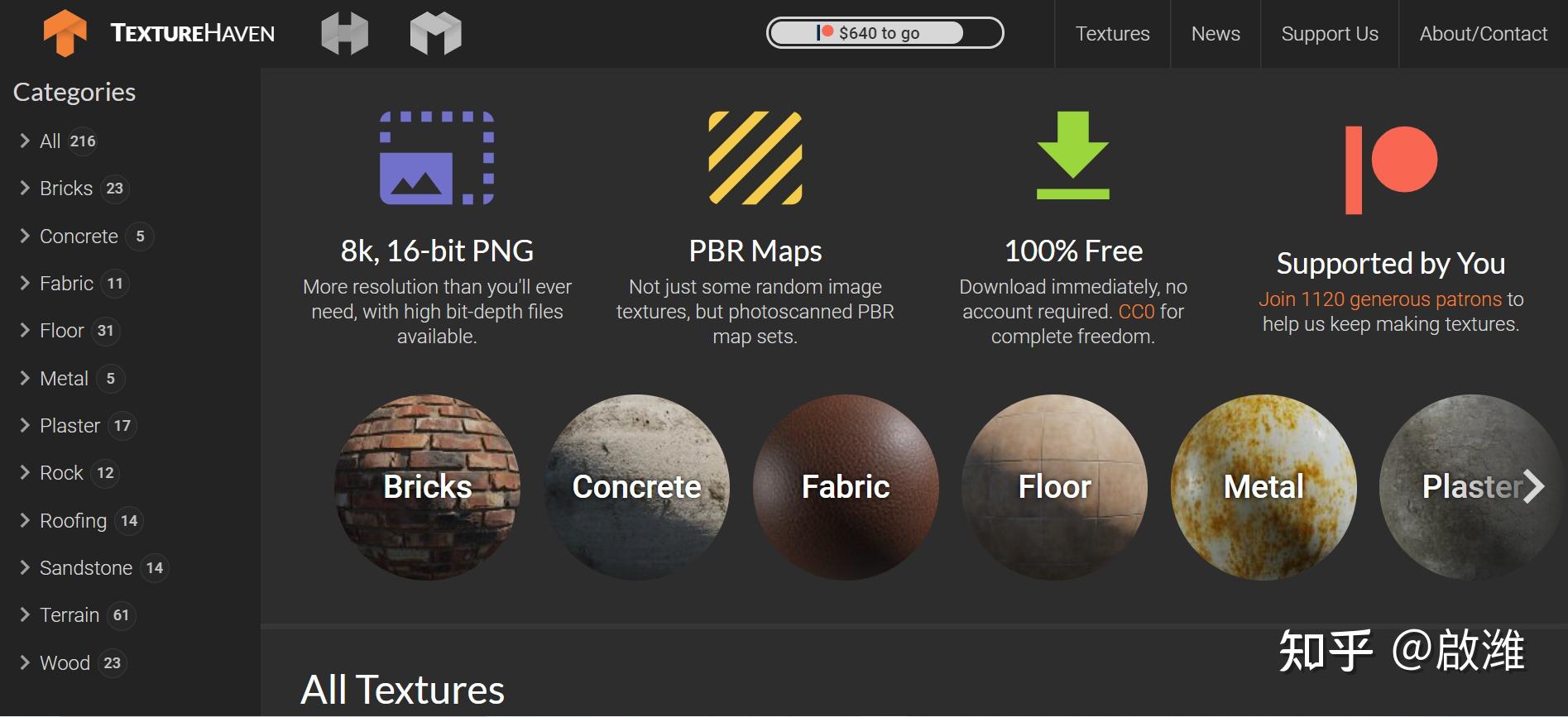The height and width of the screenshot is (717, 1568).
Task: Select the Terrain category in sidebar
Action: pyautogui.click(x=70, y=615)
